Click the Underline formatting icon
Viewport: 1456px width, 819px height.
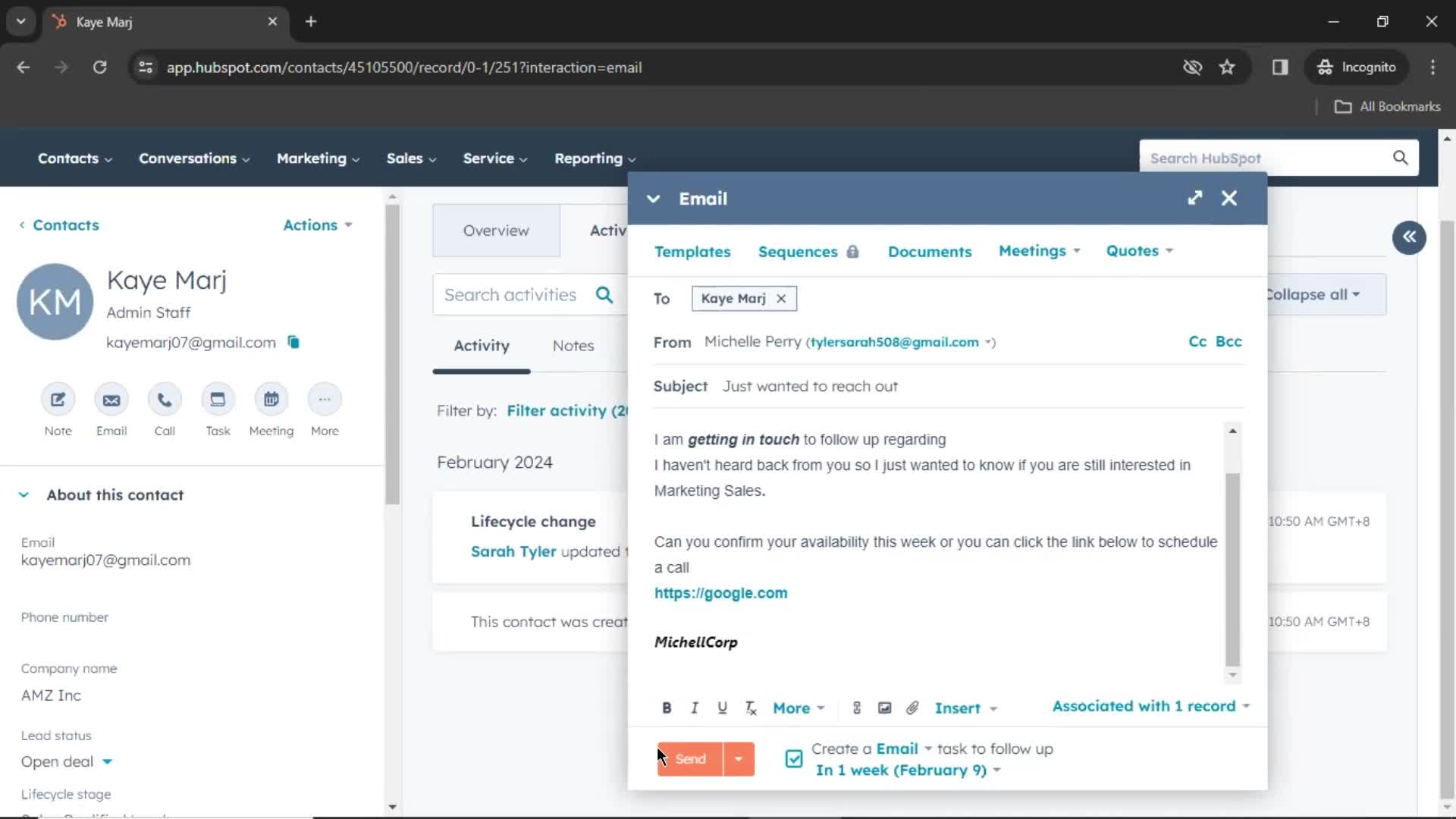click(723, 707)
